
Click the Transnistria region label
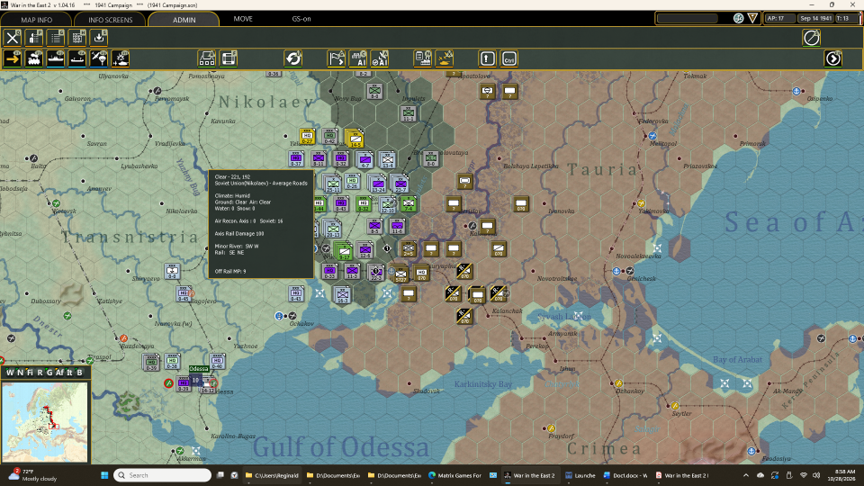130,237
